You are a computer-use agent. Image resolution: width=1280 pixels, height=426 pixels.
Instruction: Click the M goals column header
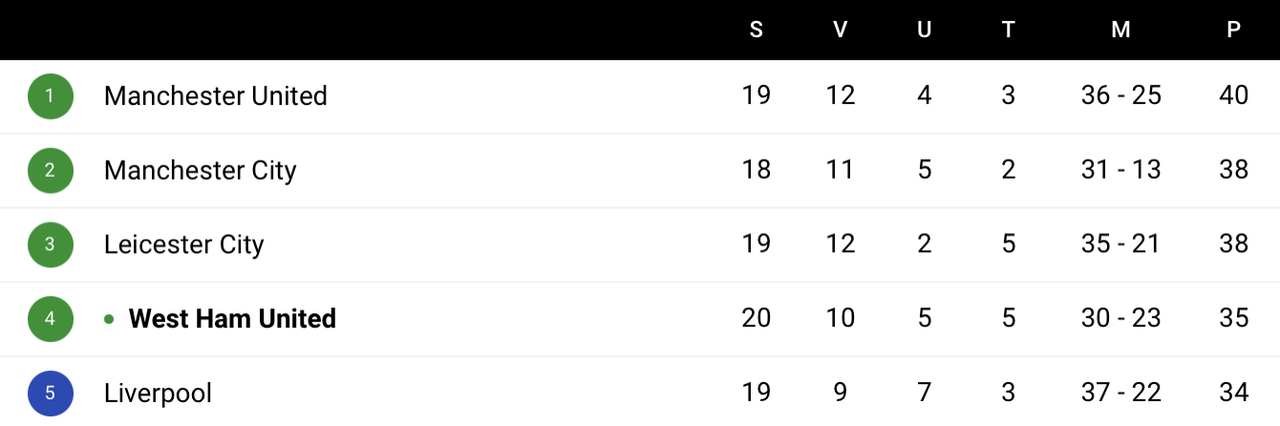[x=1121, y=30]
